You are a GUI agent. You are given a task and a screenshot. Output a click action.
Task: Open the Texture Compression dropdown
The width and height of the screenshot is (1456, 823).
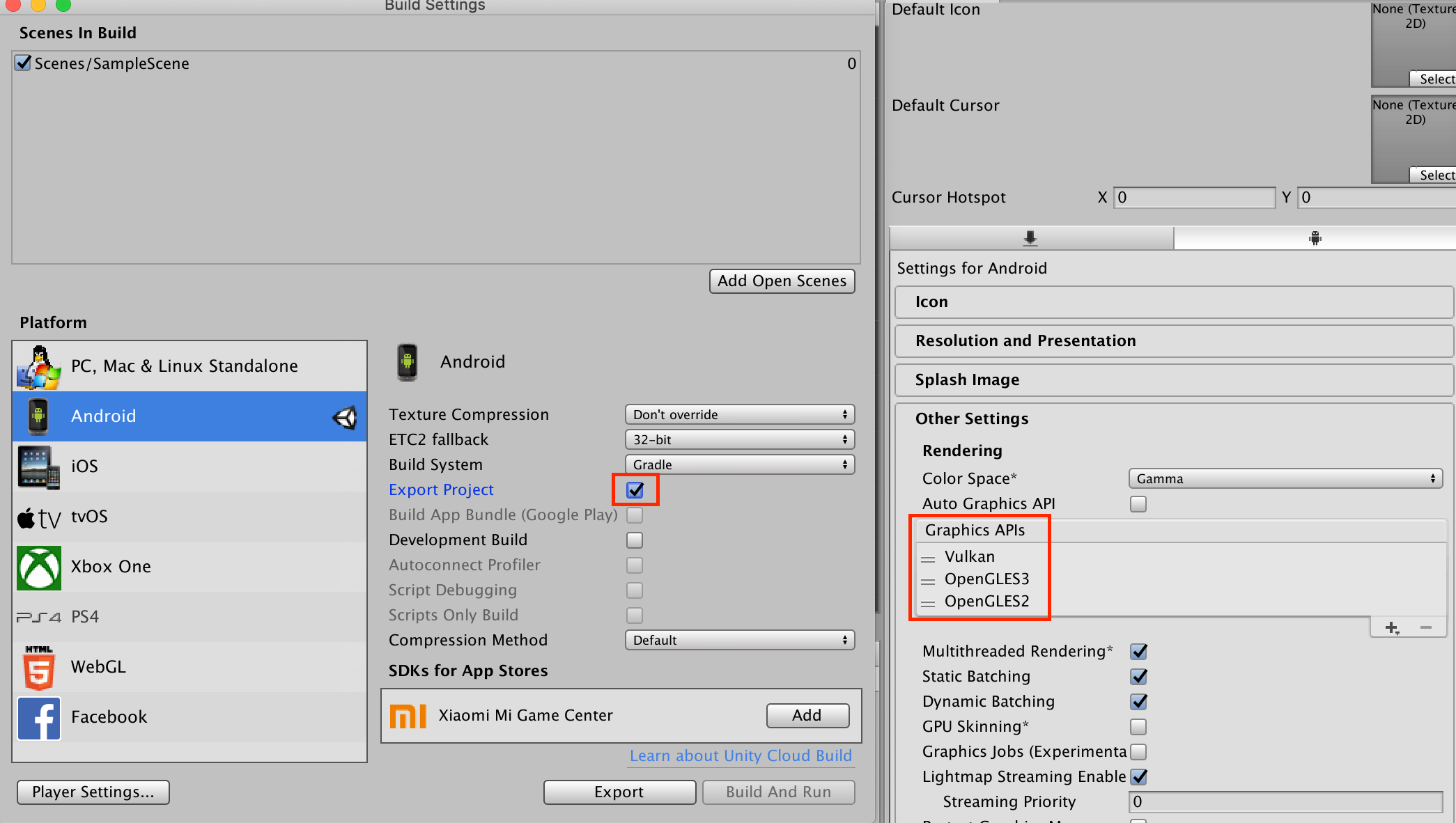[738, 414]
